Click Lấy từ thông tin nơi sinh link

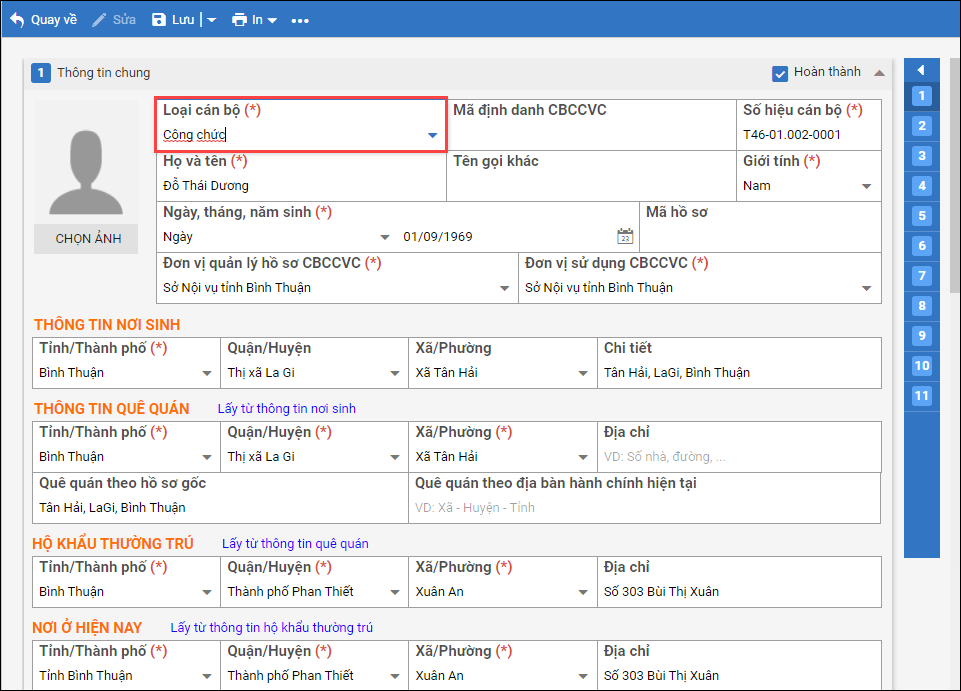tap(286, 408)
